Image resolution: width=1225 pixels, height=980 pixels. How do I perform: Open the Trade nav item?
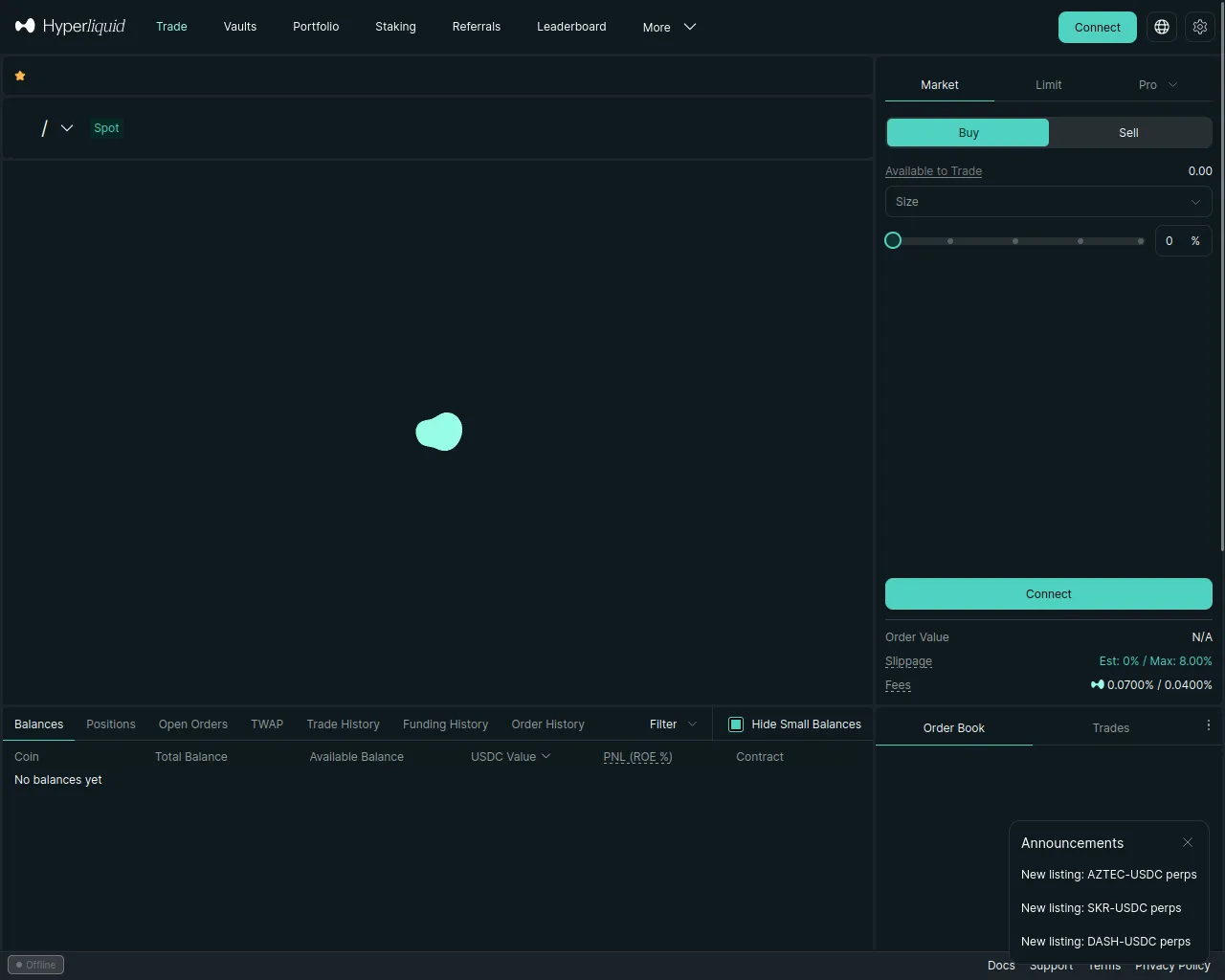tap(171, 27)
